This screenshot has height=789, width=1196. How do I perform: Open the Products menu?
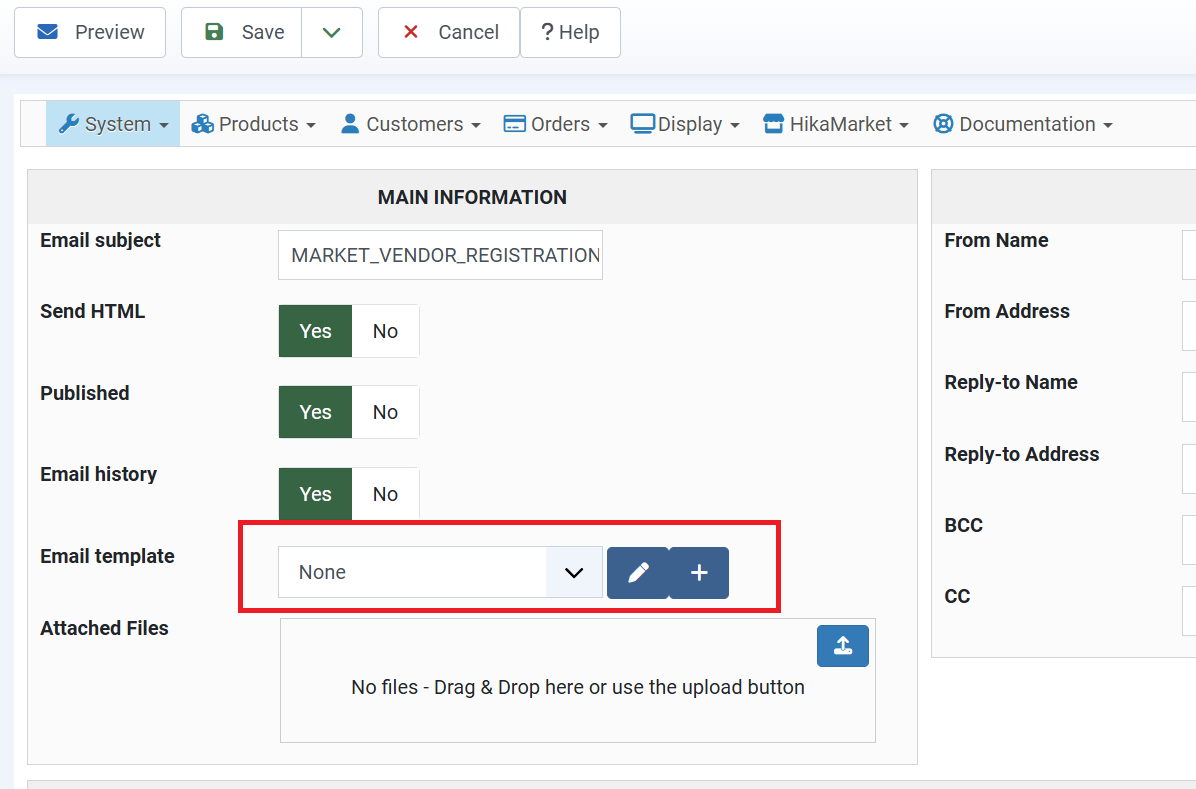253,124
